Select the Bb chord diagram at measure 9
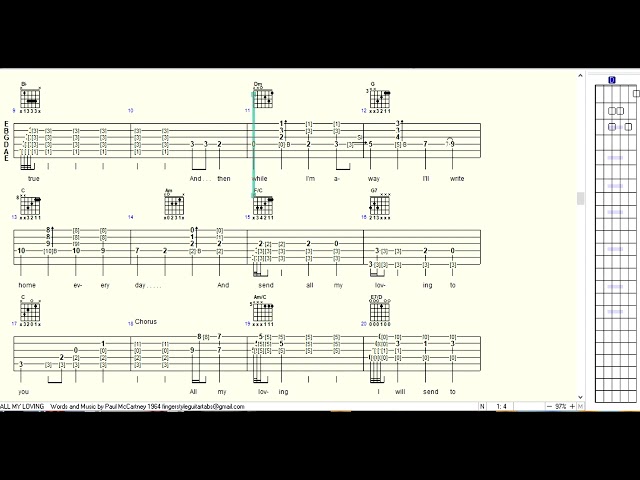Screen dimensions: 640x480 (x=31, y=98)
